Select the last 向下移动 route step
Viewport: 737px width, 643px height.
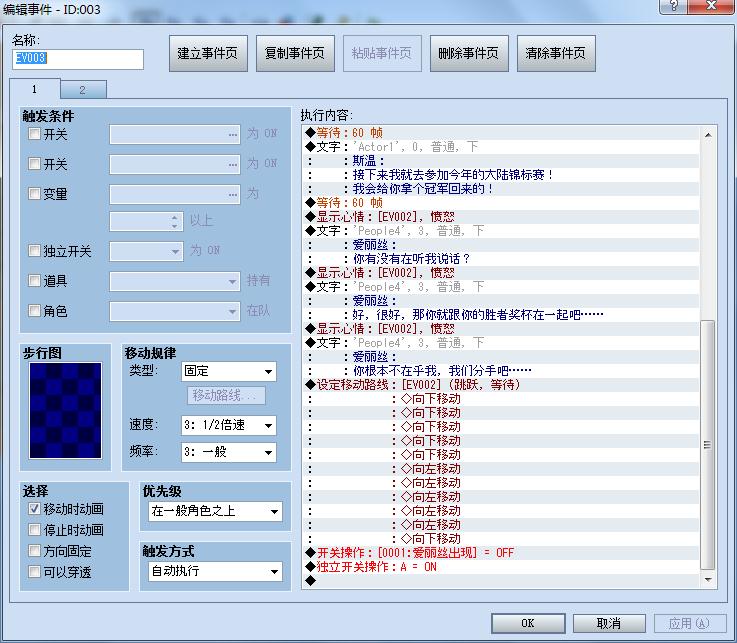(502, 538)
